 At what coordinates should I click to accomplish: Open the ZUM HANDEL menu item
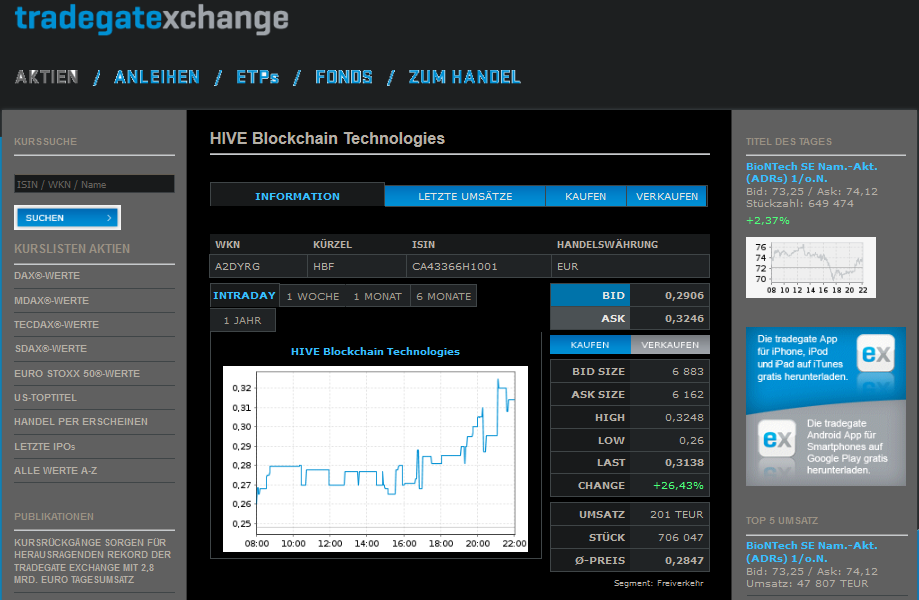[464, 77]
